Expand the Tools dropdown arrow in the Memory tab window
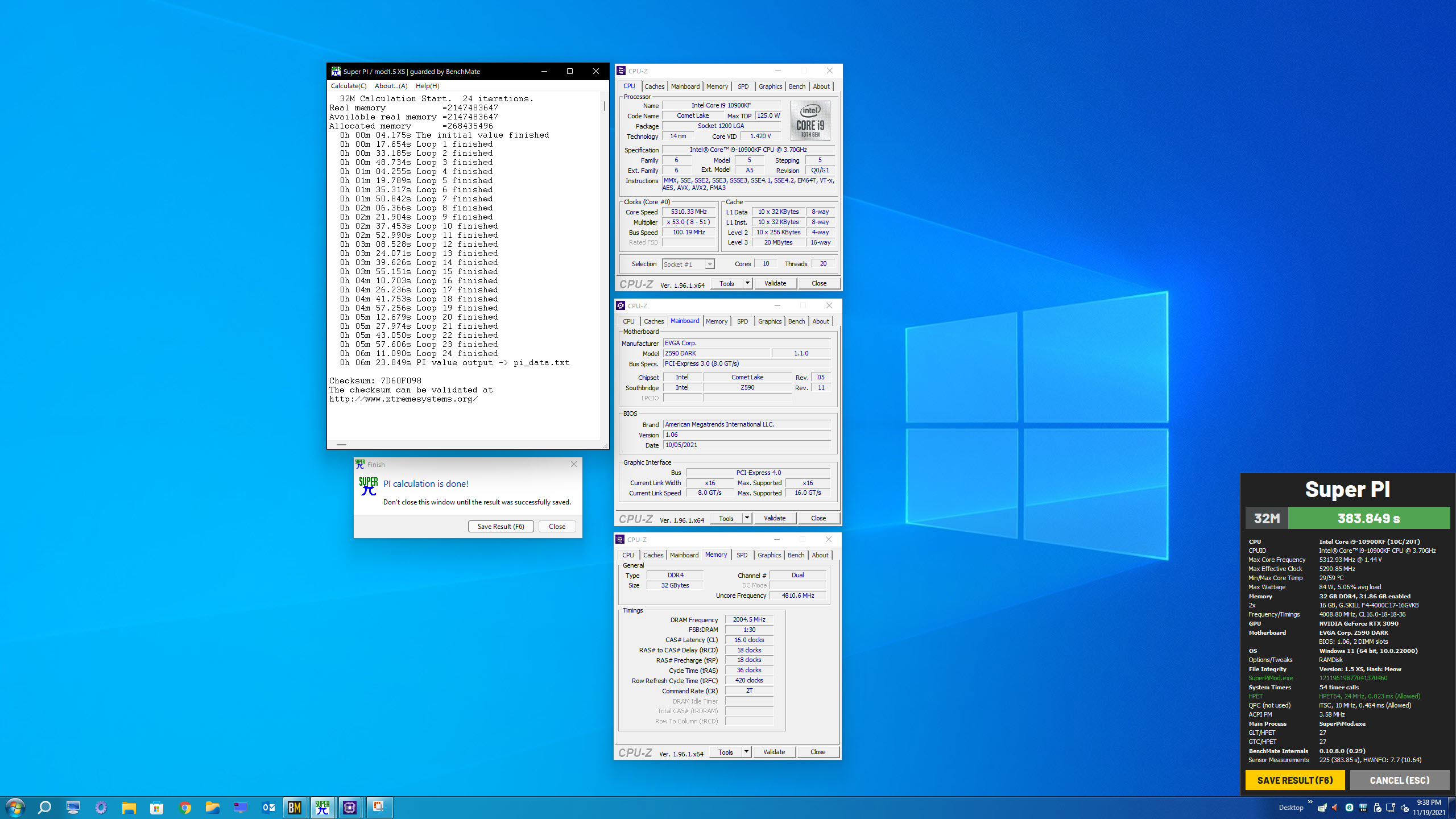The image size is (1456, 819). (746, 752)
